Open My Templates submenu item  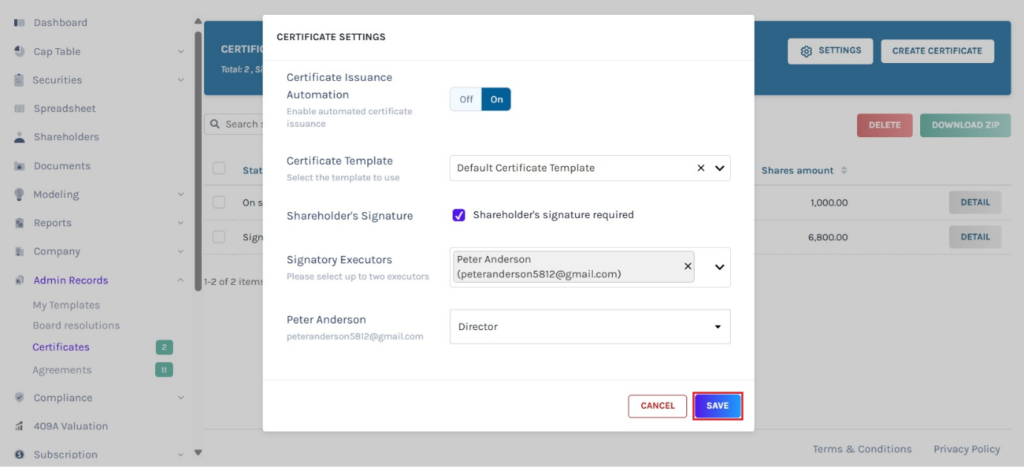(x=66, y=305)
